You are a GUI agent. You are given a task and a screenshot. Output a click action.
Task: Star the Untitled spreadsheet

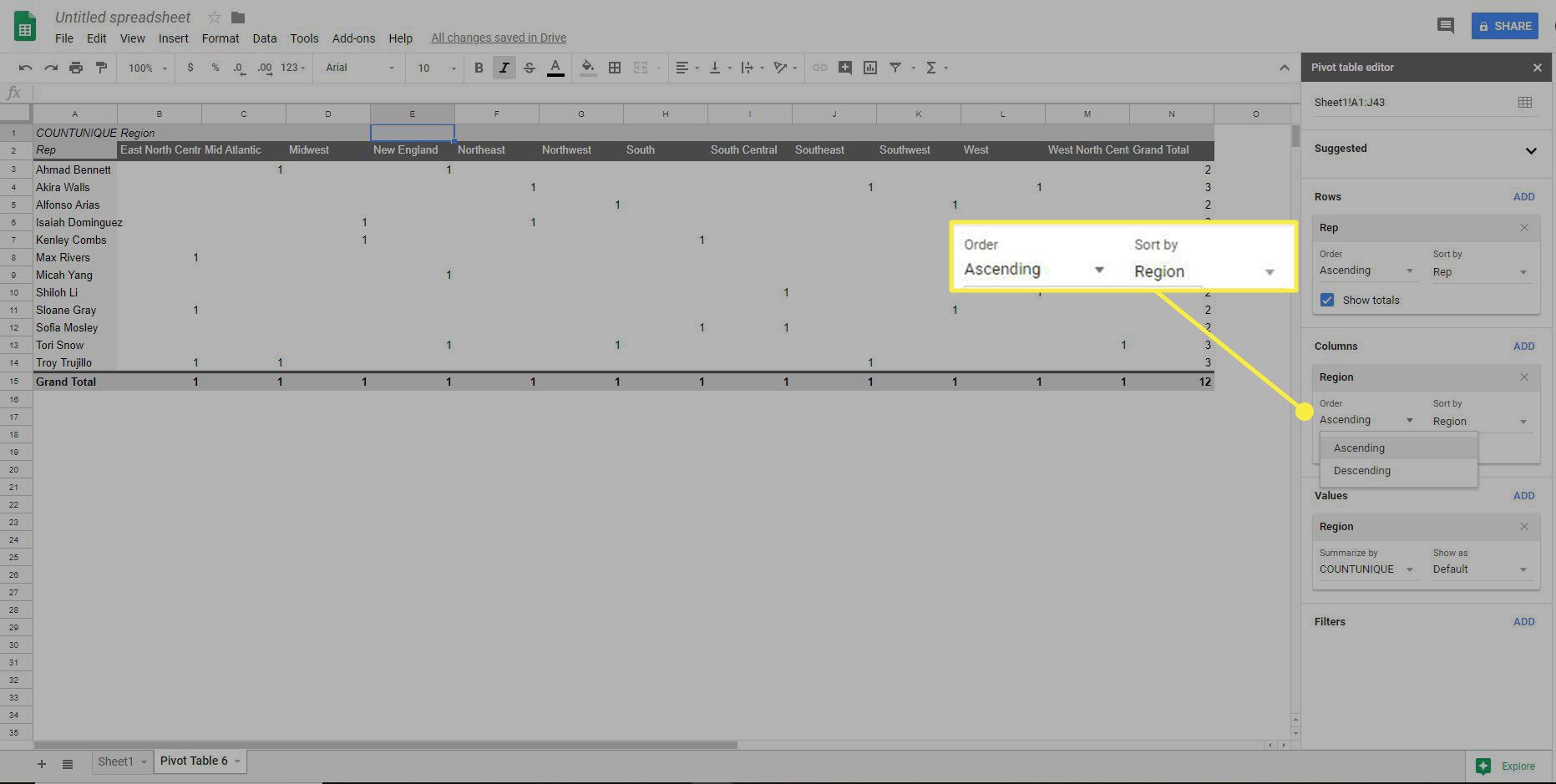pos(215,17)
